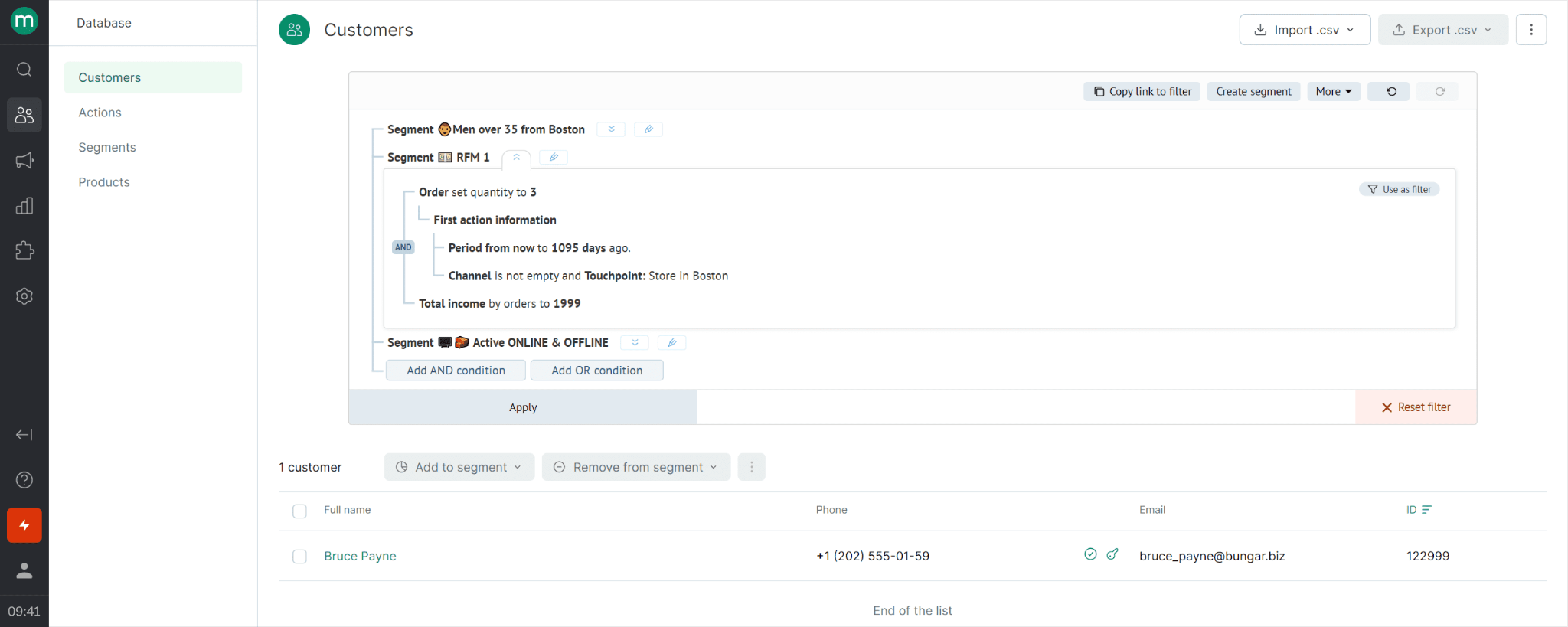1568x627 pixels.
Task: Edit the Active ONLINE & OFFLINE segment
Action: 672,342
